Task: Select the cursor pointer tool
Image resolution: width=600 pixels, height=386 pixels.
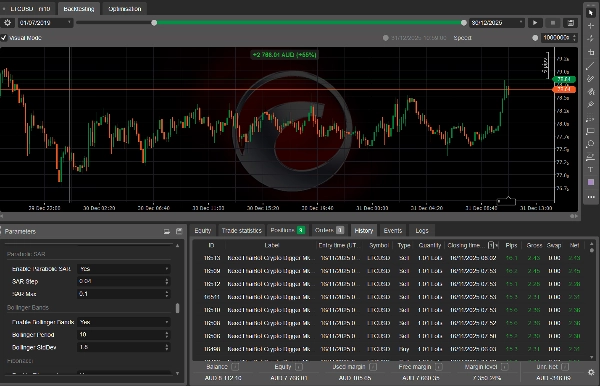Action: [591, 13]
